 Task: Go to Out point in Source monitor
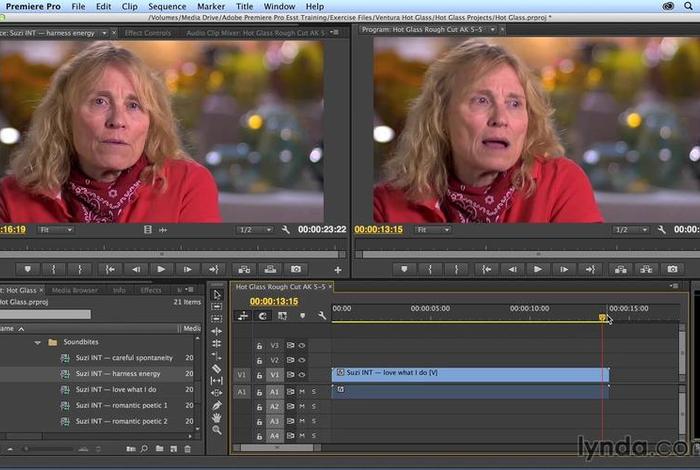click(x=213, y=269)
